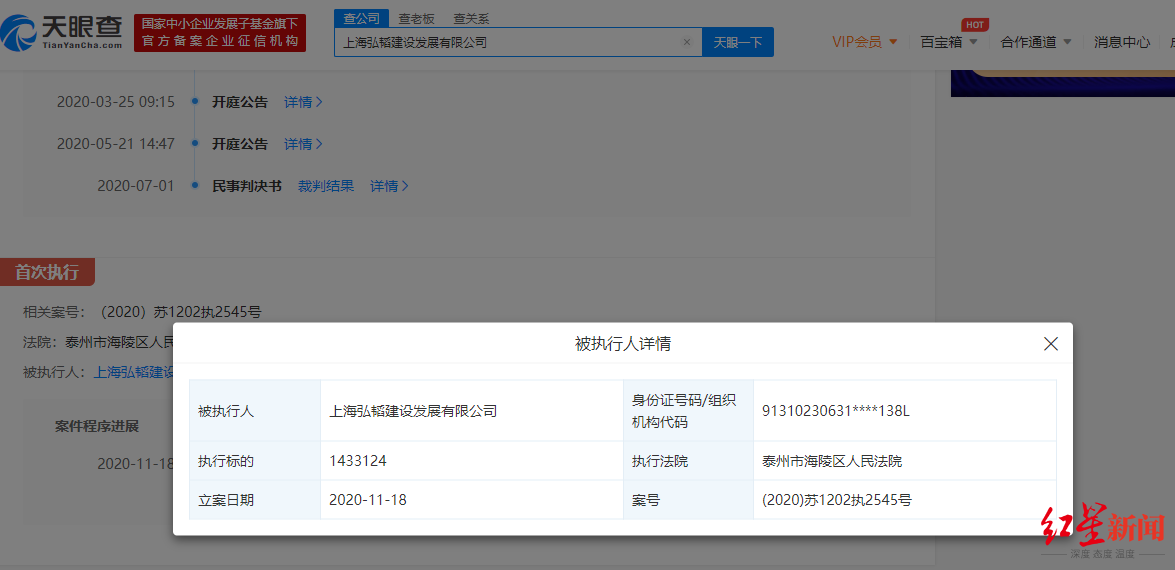Clear the search box with the X icon
This screenshot has width=1175, height=570.
pos(686,42)
